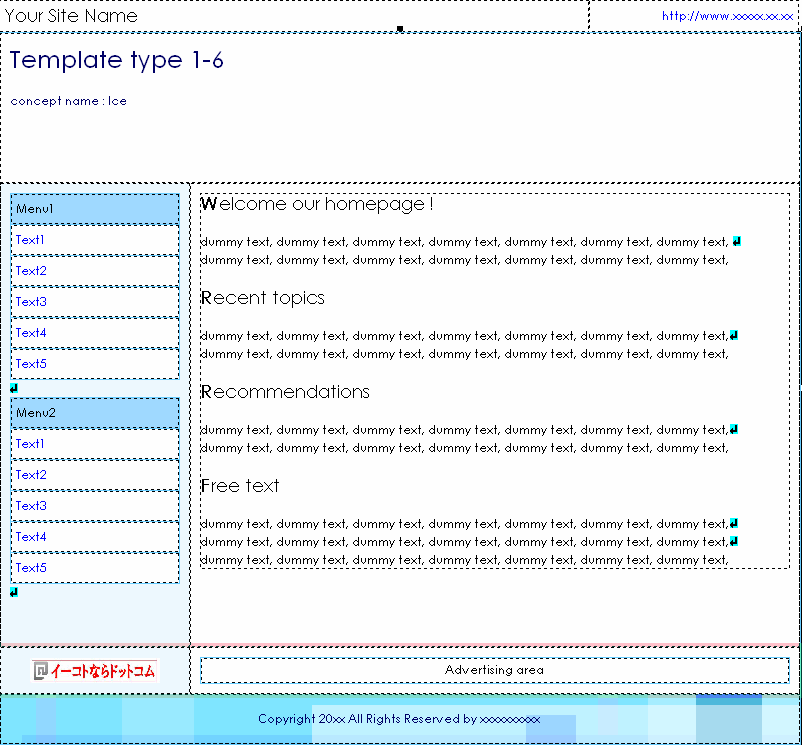This screenshot has width=802, height=745.
Task: Click the line break marker below Menu2 list
Action: (14, 592)
